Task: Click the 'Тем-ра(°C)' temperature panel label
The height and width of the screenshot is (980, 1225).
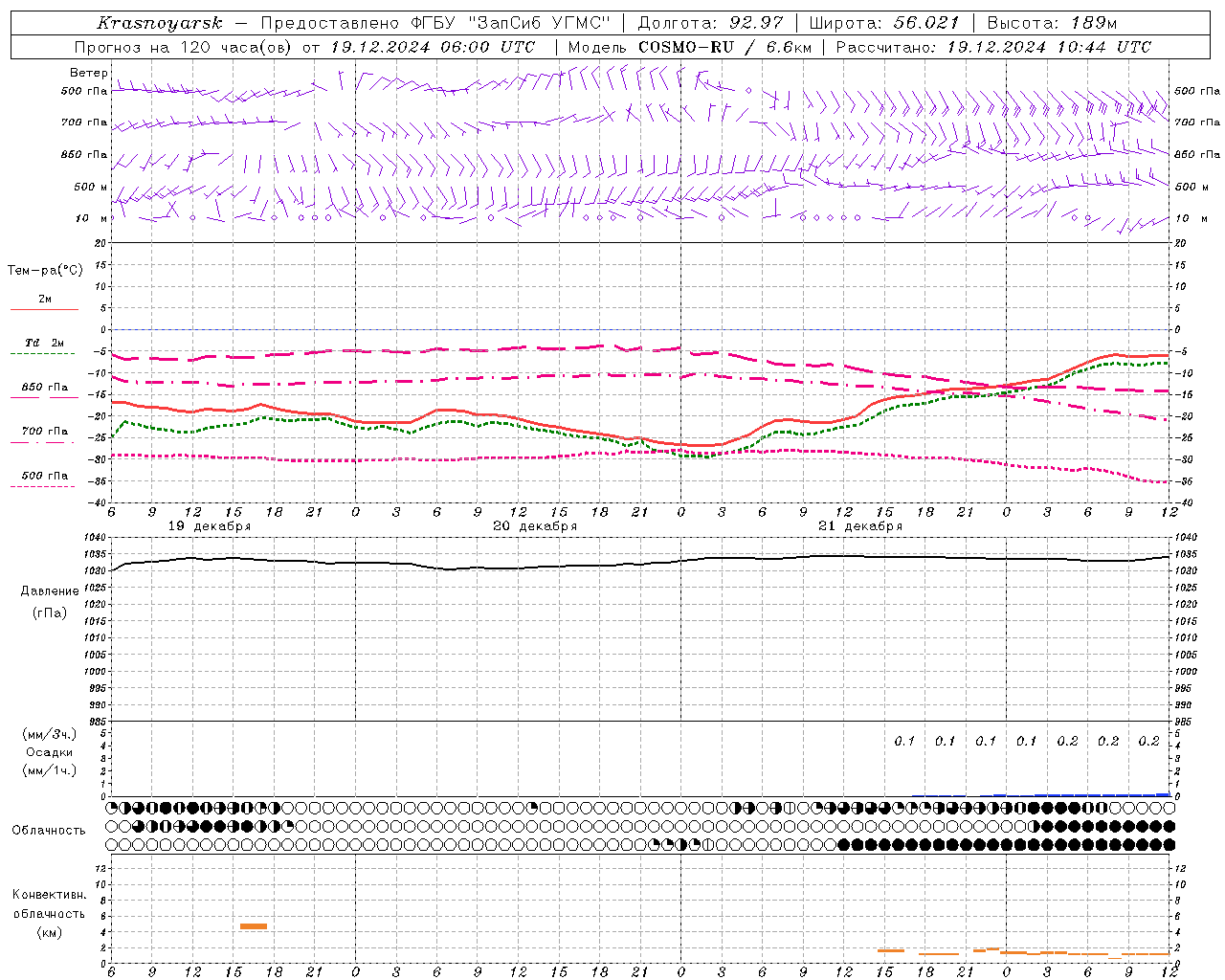Action: coord(45,271)
